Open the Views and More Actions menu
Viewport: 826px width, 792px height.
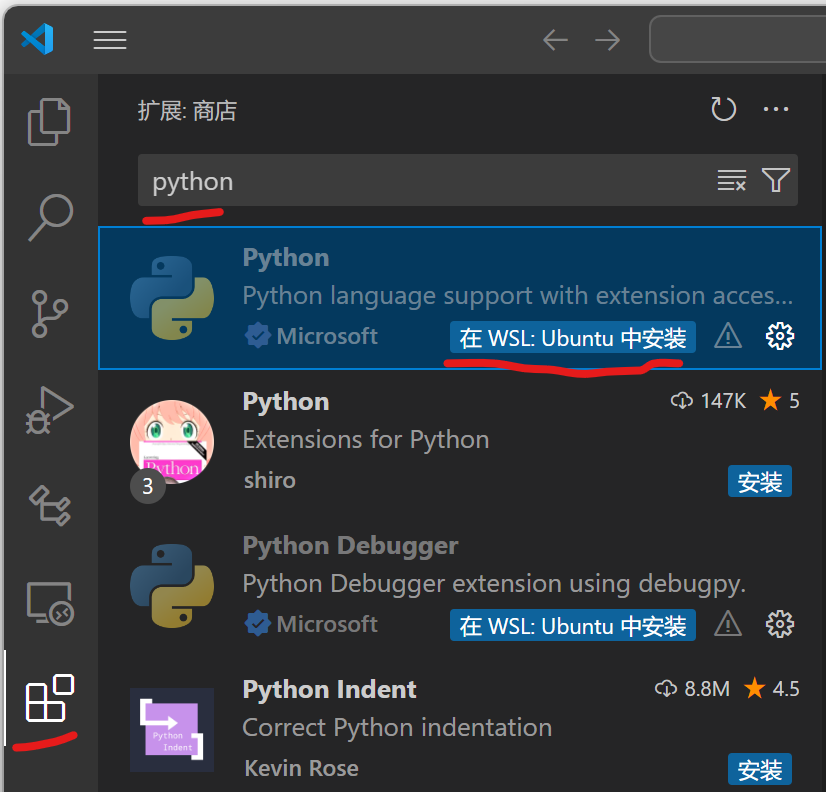776,109
